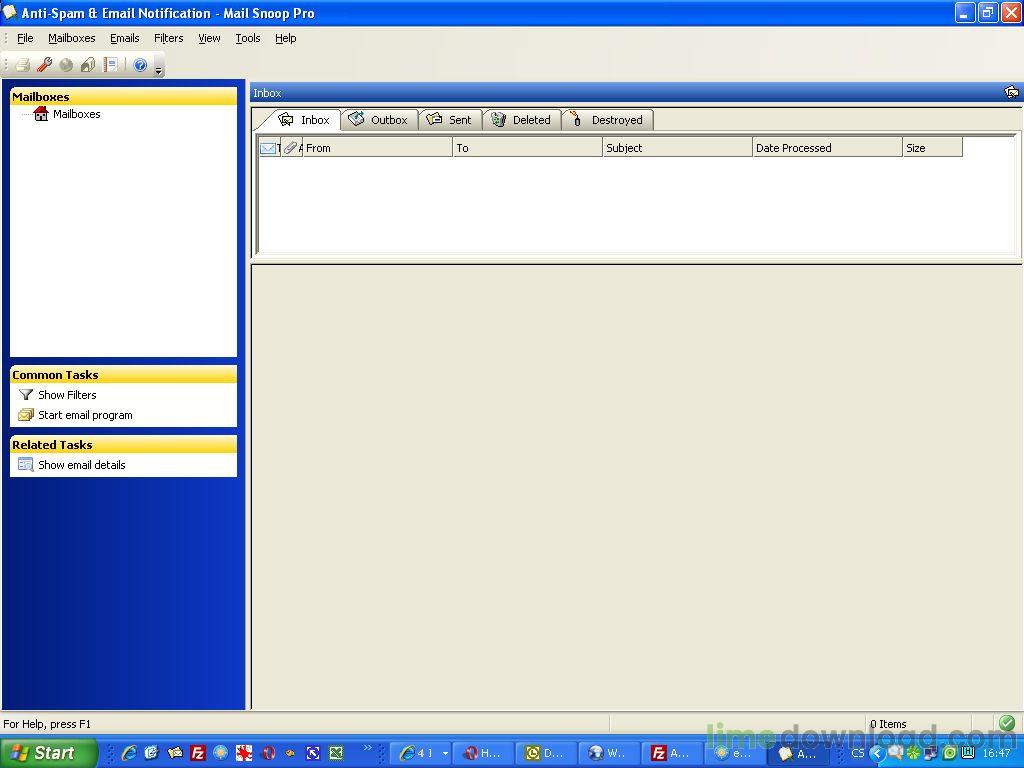Viewport: 1024px width, 768px height.
Task: Switch to the Mail Snoop Pro taskbar button
Action: [799, 754]
